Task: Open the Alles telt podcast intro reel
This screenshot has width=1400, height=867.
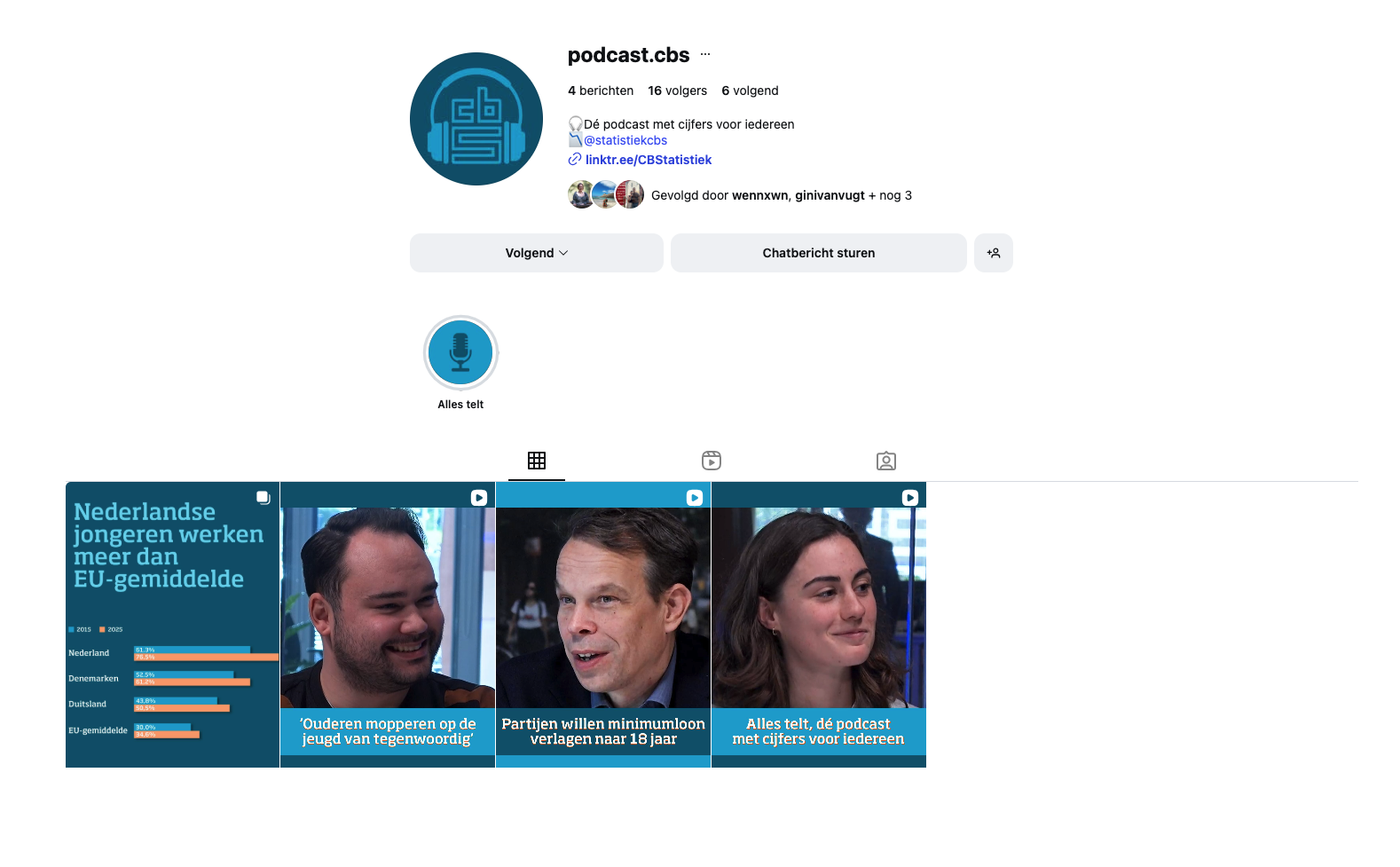Action: pyautogui.click(x=819, y=625)
